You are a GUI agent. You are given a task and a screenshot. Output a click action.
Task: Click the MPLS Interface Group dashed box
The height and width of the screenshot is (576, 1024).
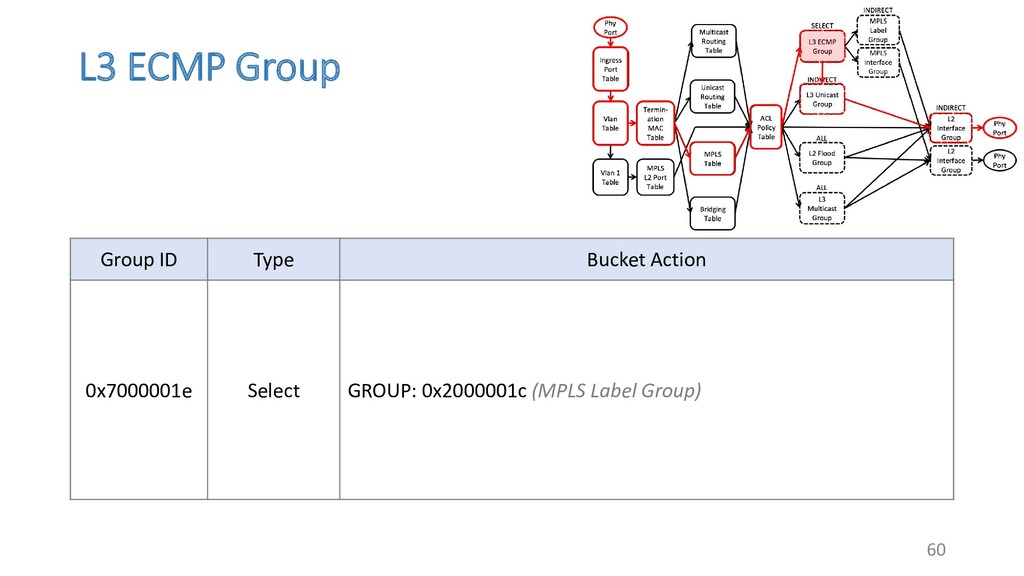pyautogui.click(x=877, y=63)
